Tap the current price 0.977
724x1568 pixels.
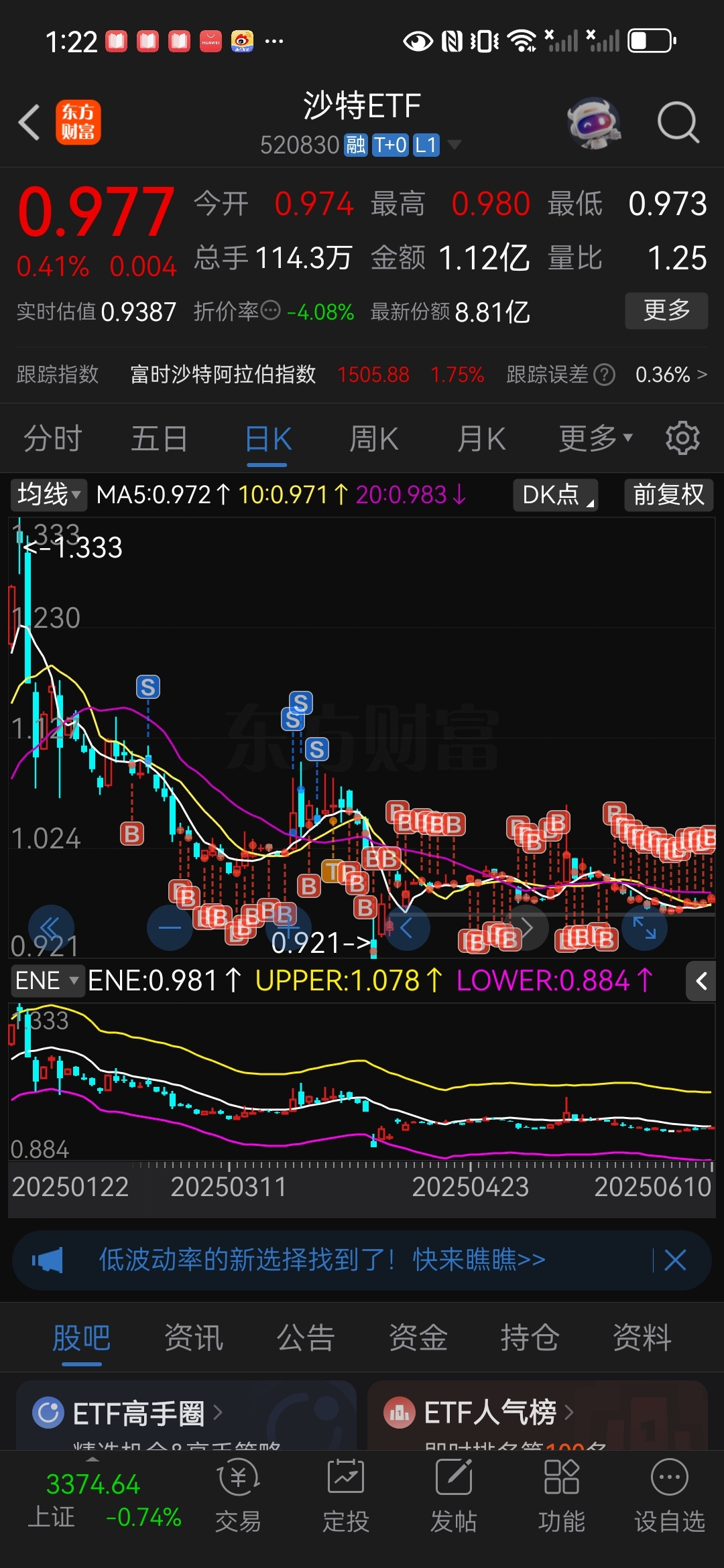click(97, 212)
